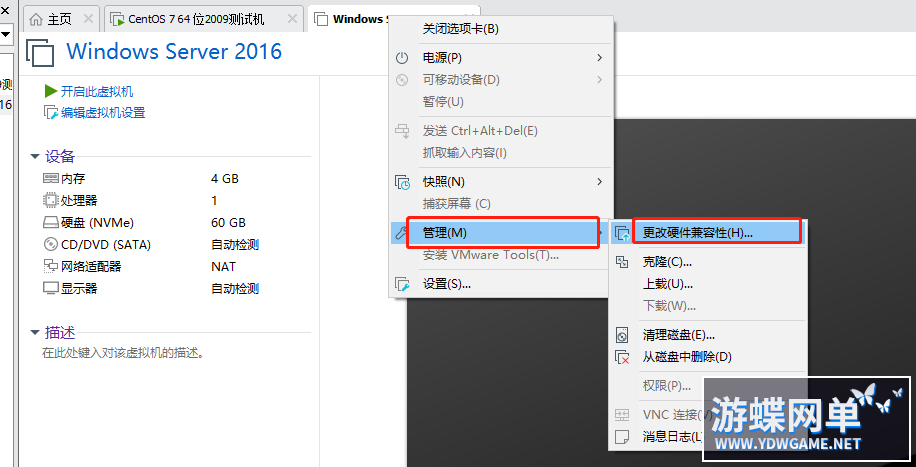The image size is (916, 467).
Task: Click the 显示器 自动检测 value
Action: [x=235, y=288]
